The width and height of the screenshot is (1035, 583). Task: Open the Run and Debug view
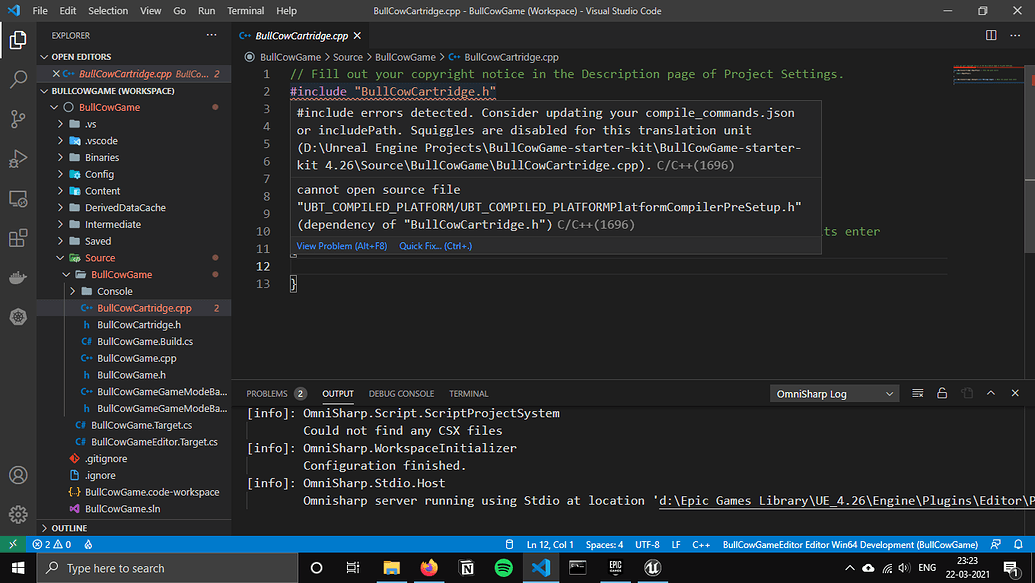coord(17,158)
